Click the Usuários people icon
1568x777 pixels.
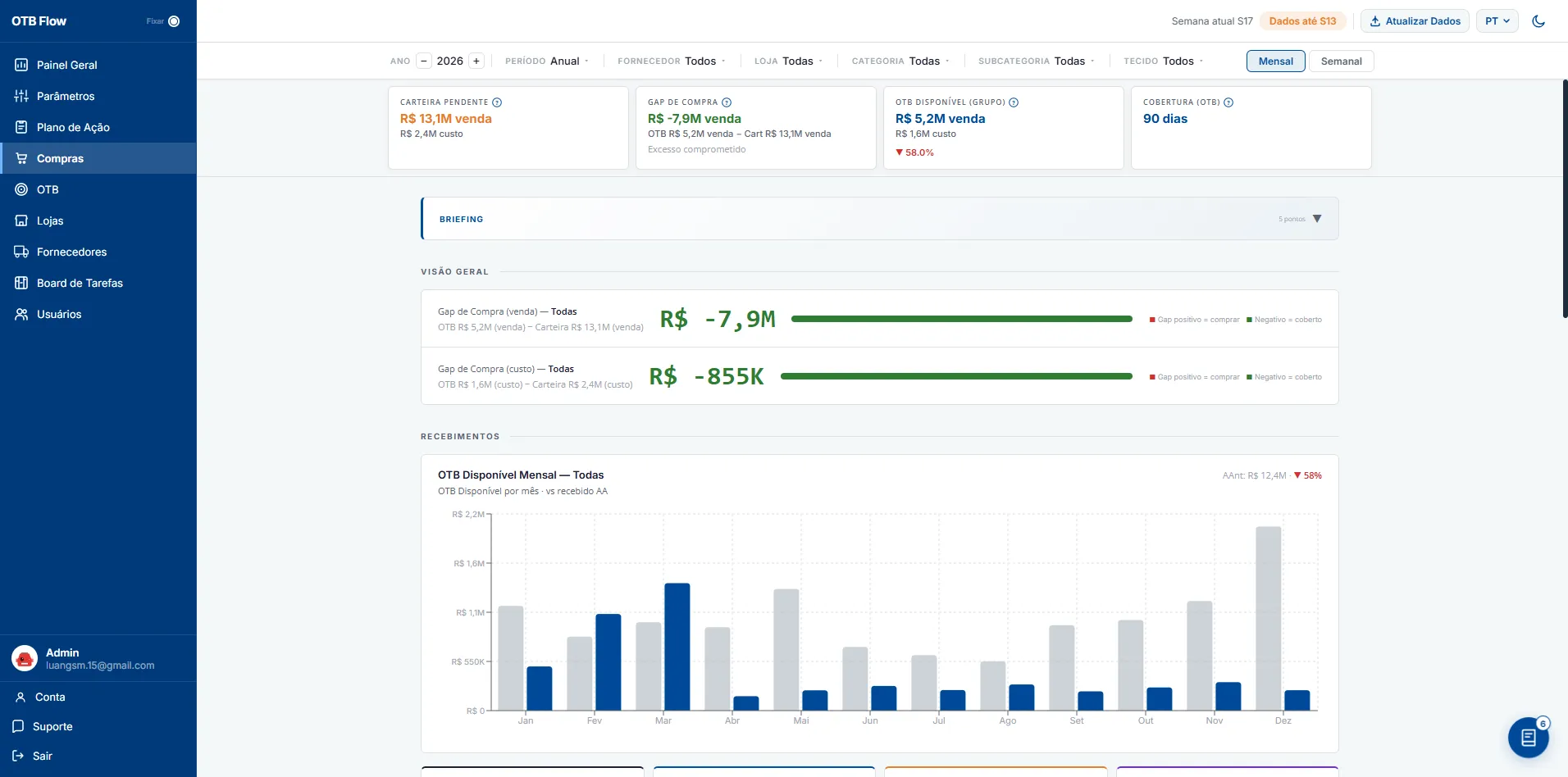[x=21, y=314]
